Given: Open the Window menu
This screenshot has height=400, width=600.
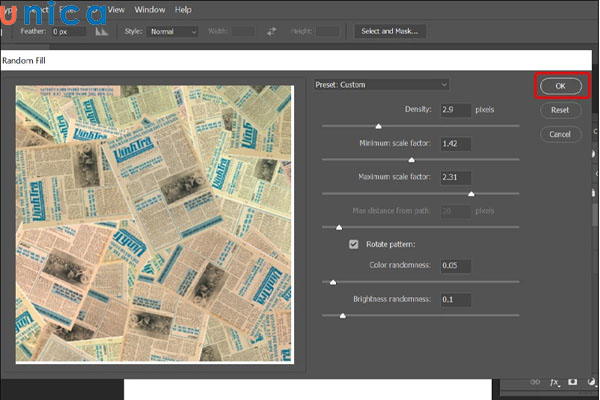Looking at the screenshot, I should click(149, 9).
